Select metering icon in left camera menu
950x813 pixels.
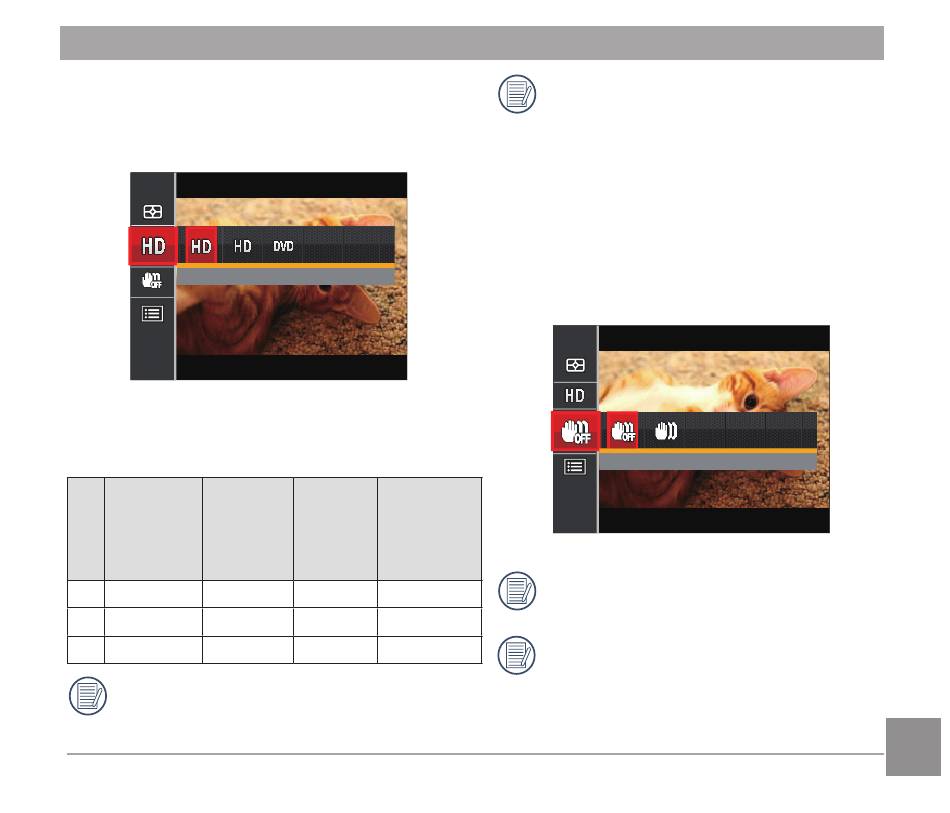point(153,212)
